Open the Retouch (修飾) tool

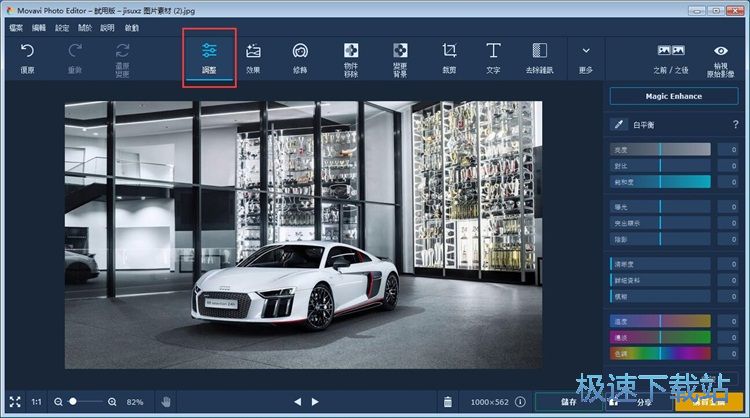[x=300, y=56]
